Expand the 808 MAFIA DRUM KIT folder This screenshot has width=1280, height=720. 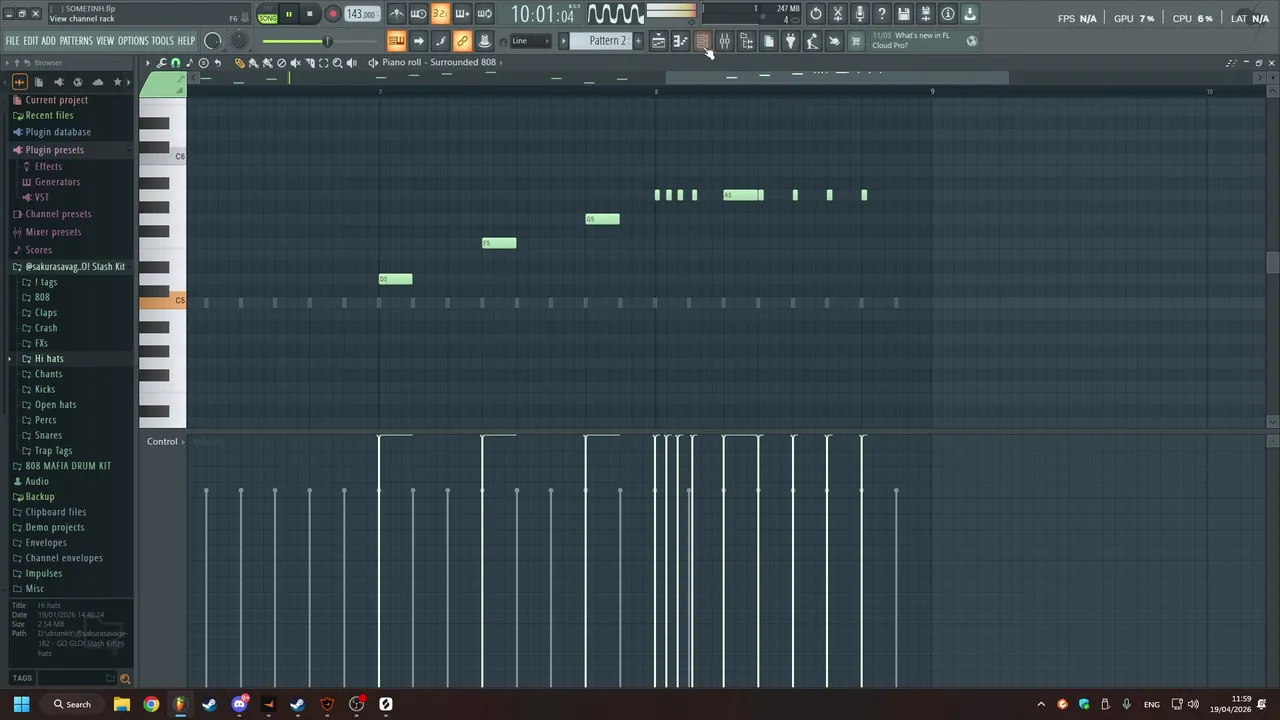(68, 466)
